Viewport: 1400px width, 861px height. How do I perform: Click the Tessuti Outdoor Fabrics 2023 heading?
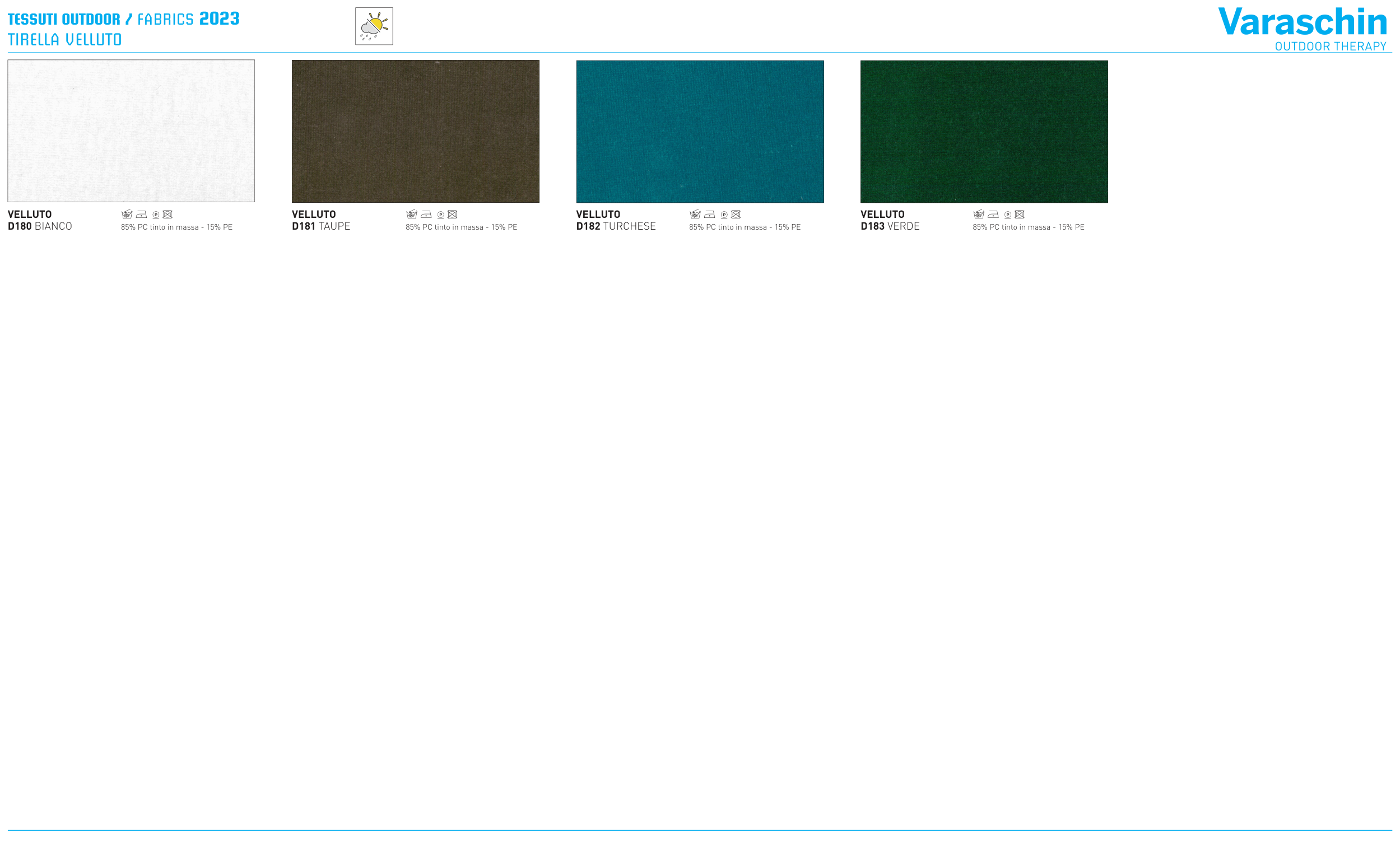point(123,20)
